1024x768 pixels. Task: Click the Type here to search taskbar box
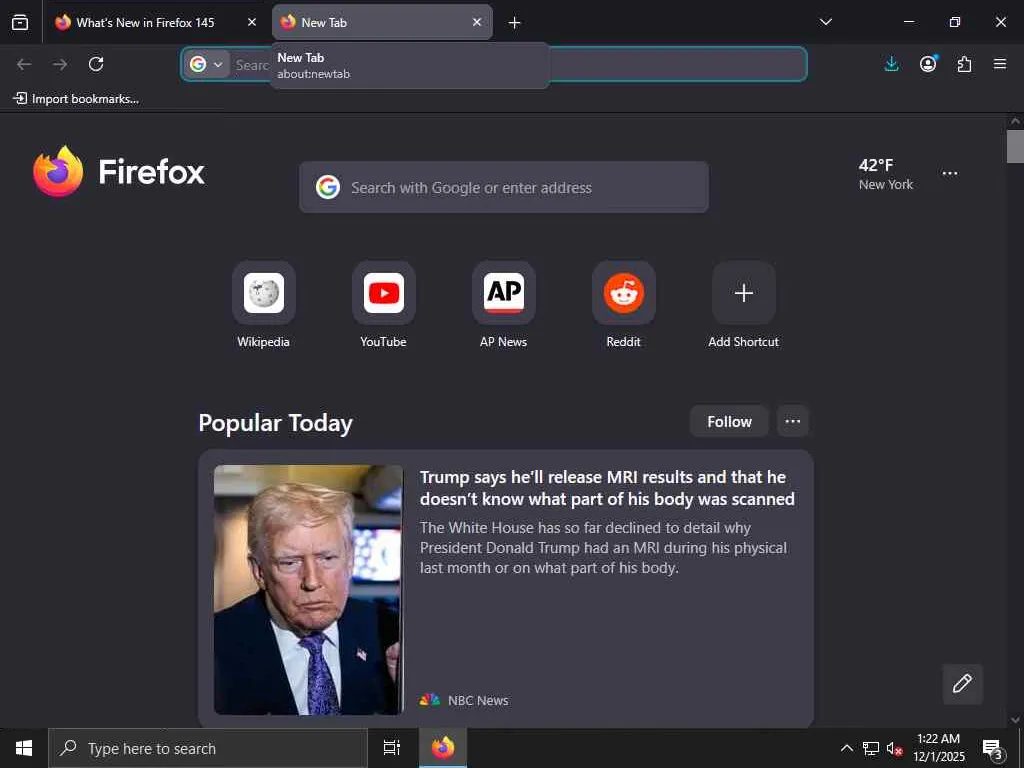[x=208, y=748]
